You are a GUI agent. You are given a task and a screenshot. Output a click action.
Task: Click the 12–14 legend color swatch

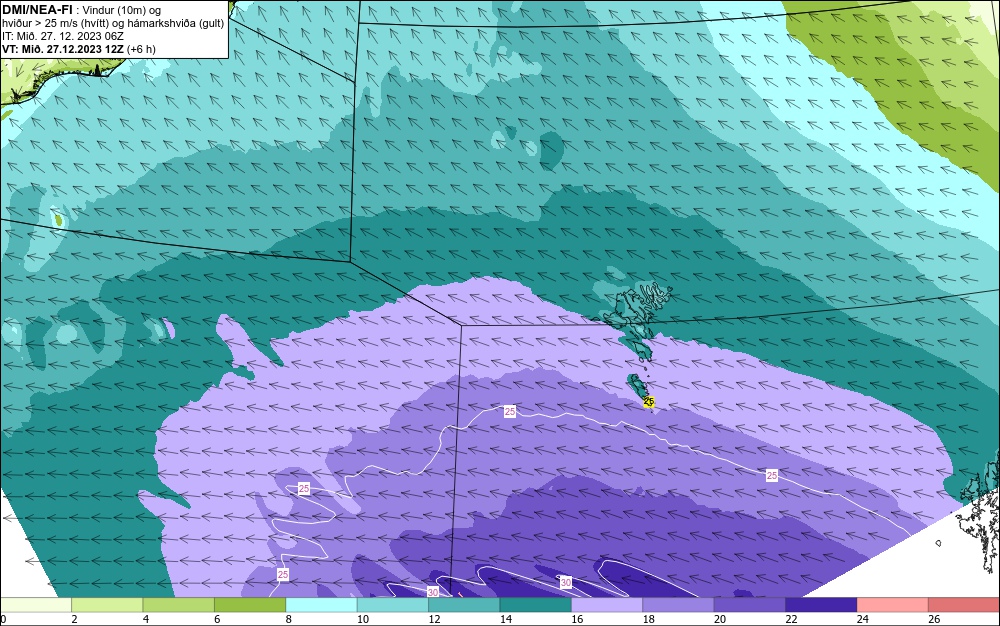pyautogui.click(x=464, y=605)
